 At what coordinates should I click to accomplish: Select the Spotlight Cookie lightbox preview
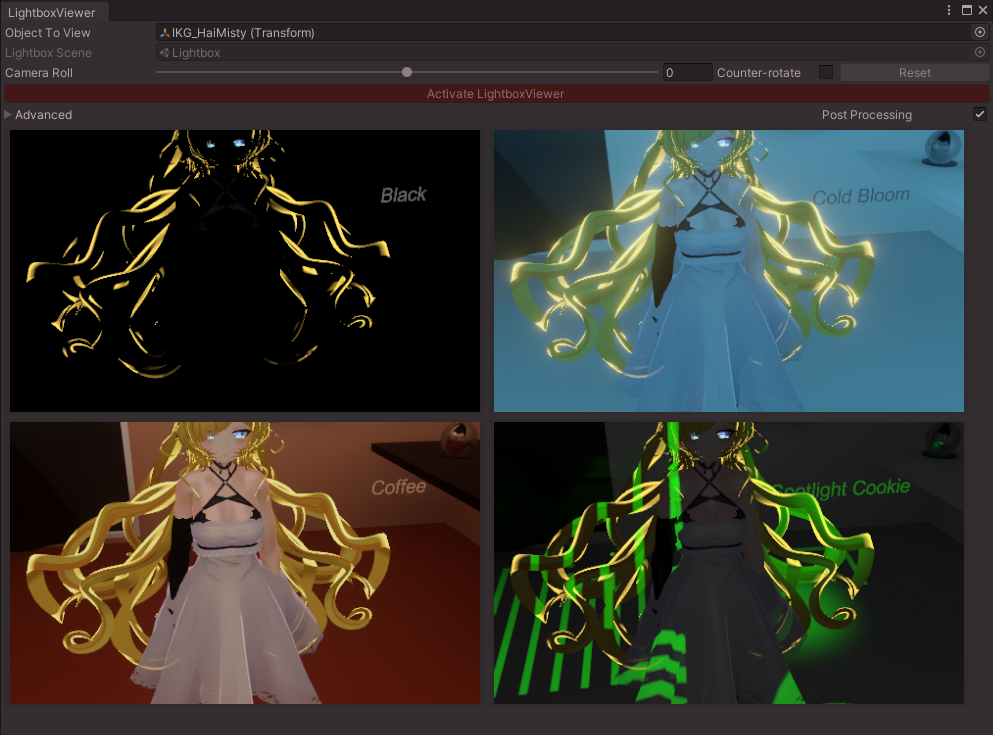point(729,561)
